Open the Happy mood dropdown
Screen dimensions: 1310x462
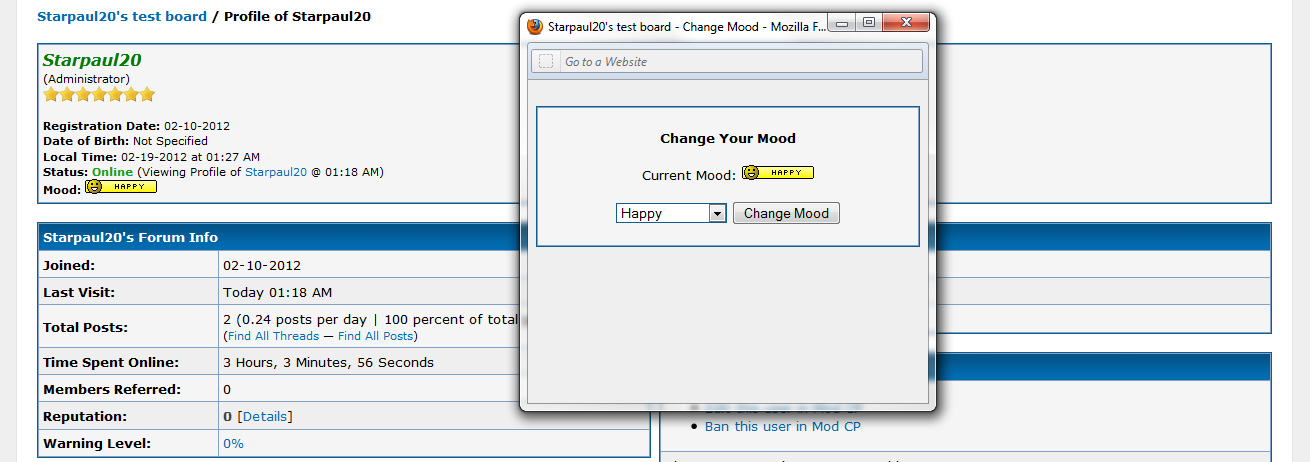[671, 213]
